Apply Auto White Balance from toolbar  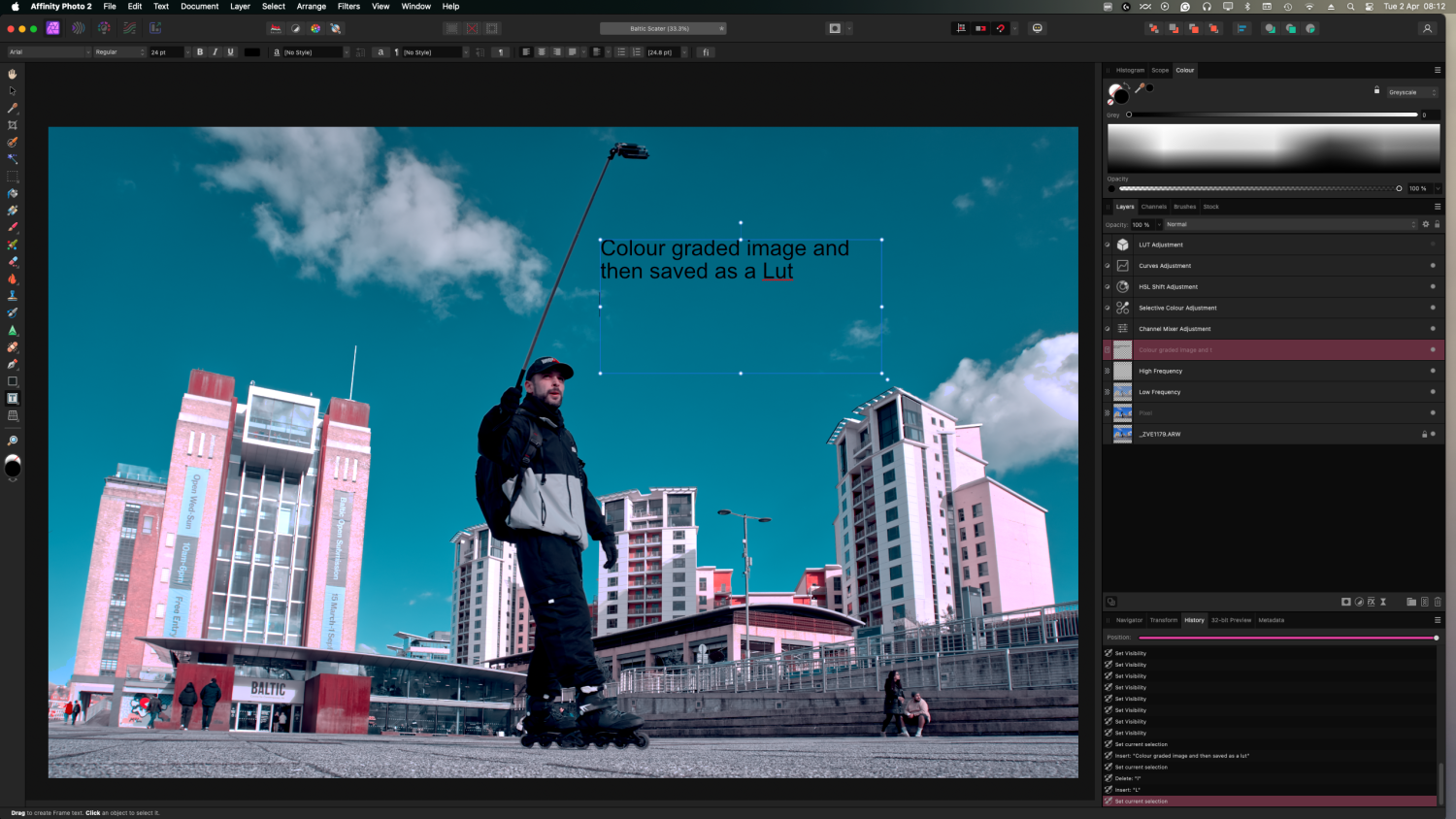tap(336, 28)
